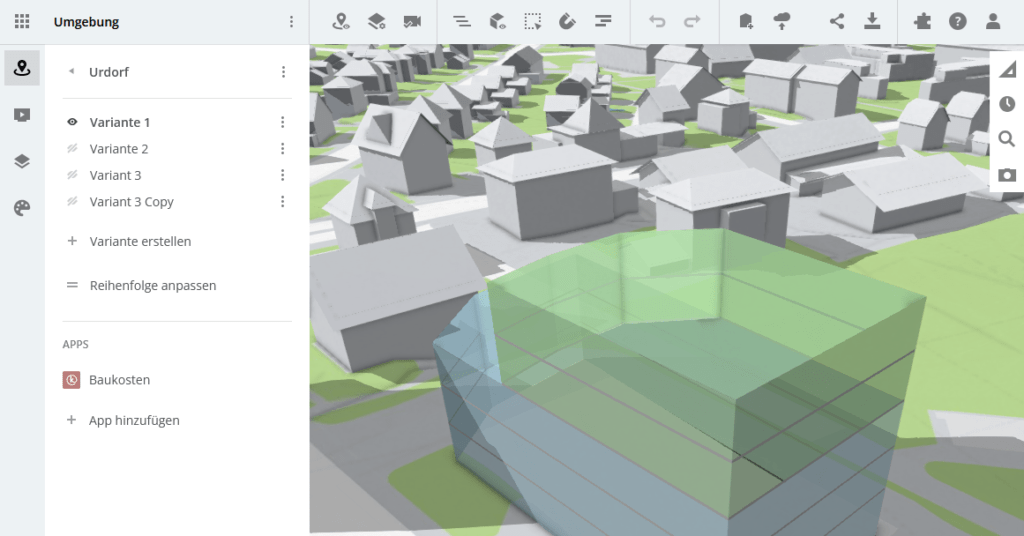Screen dimensions: 1024x536
Task: Click the share icon
Action: coord(837,21)
